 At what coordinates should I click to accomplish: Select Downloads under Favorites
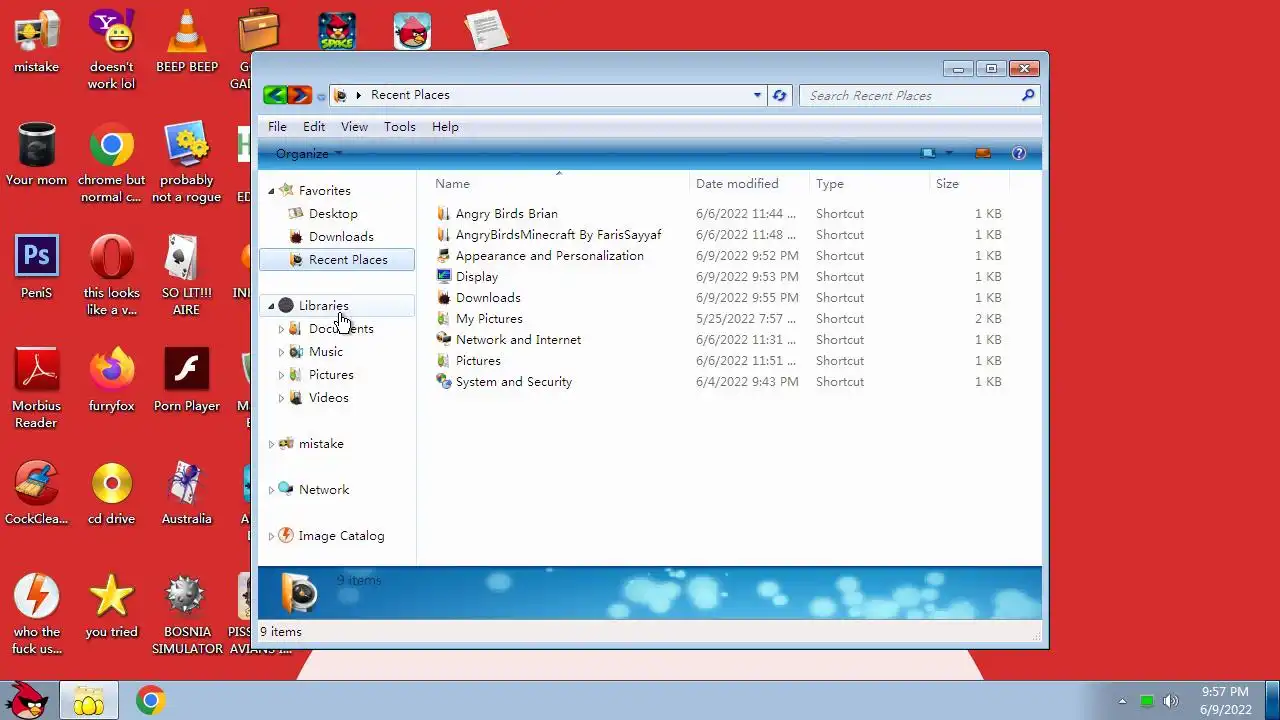341,237
